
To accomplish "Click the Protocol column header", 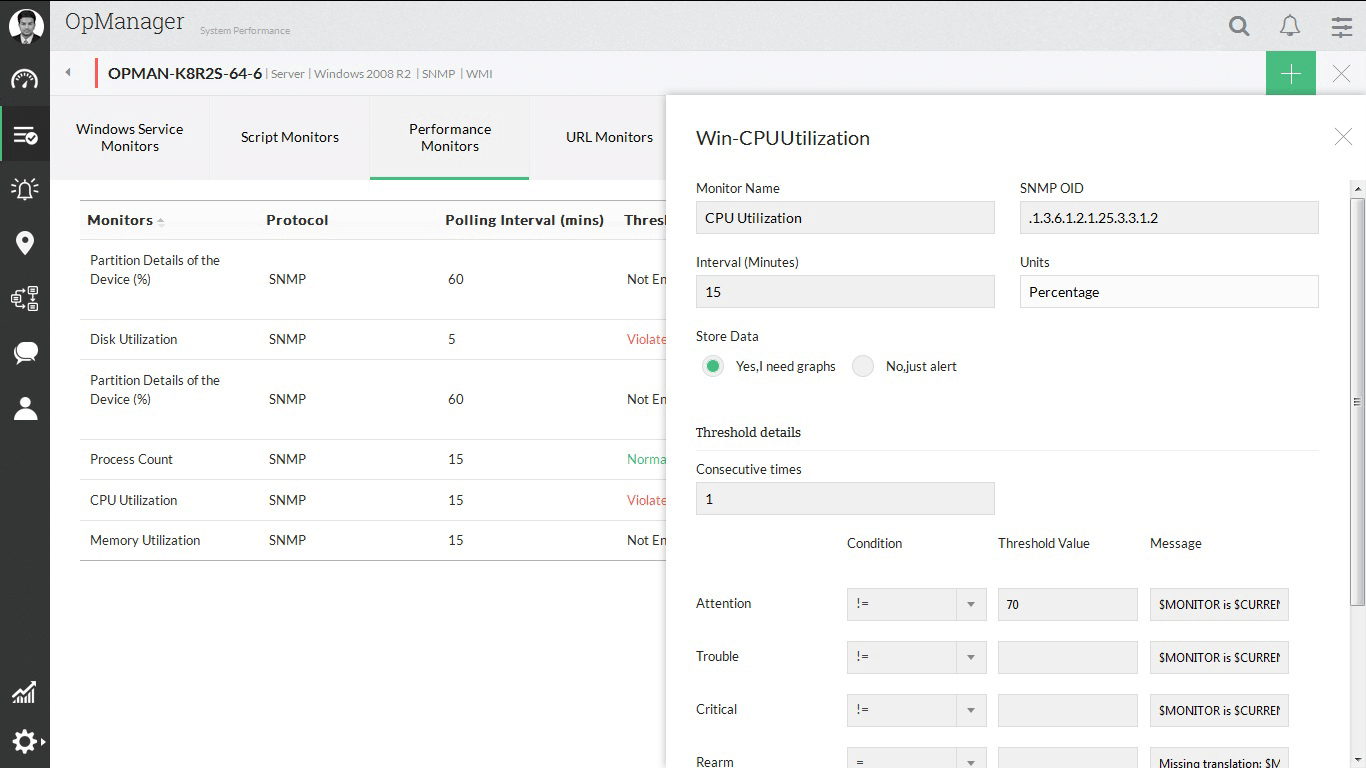I will coord(297,220).
